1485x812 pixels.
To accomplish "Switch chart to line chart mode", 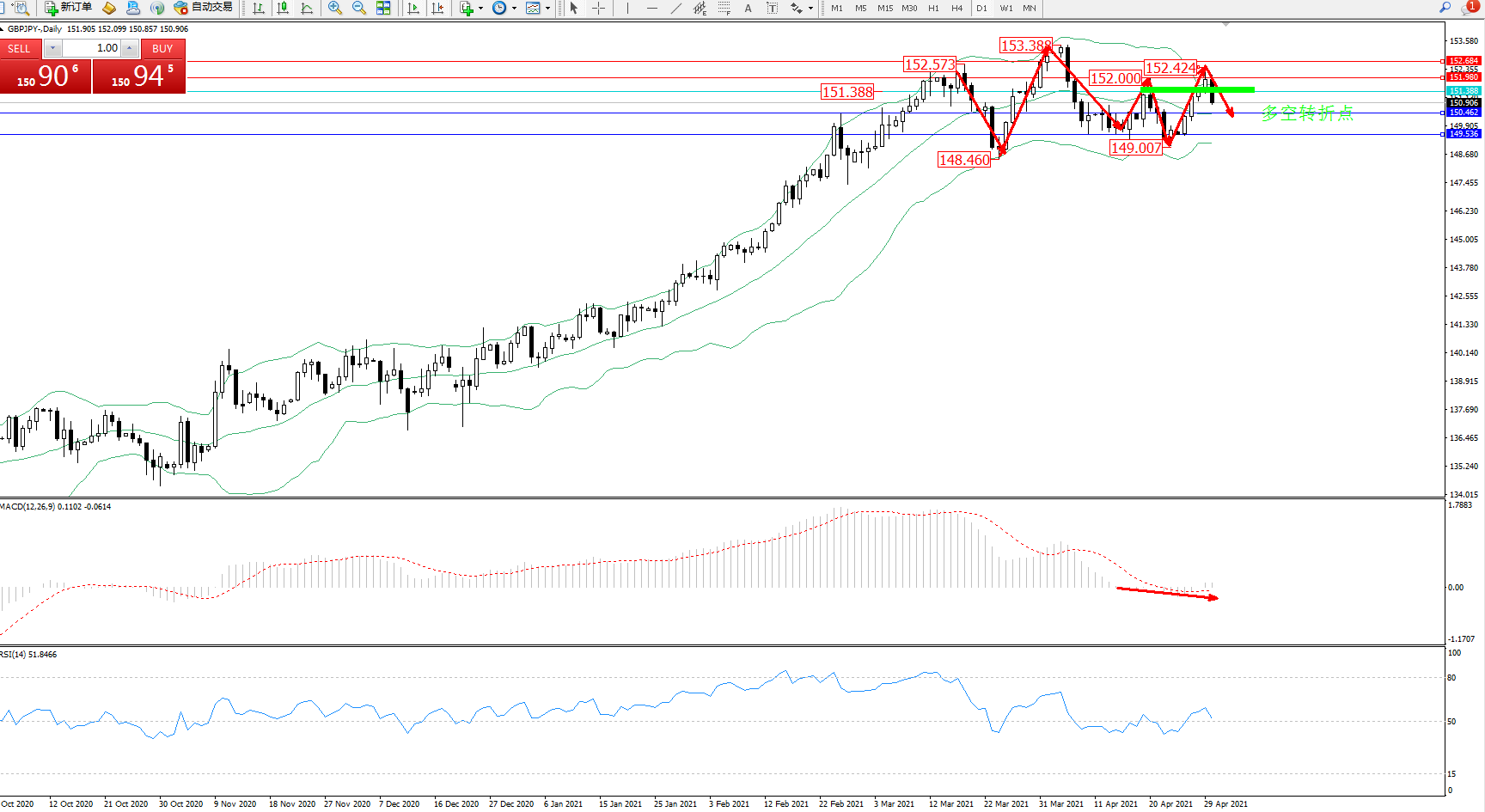I will pyautogui.click(x=307, y=8).
